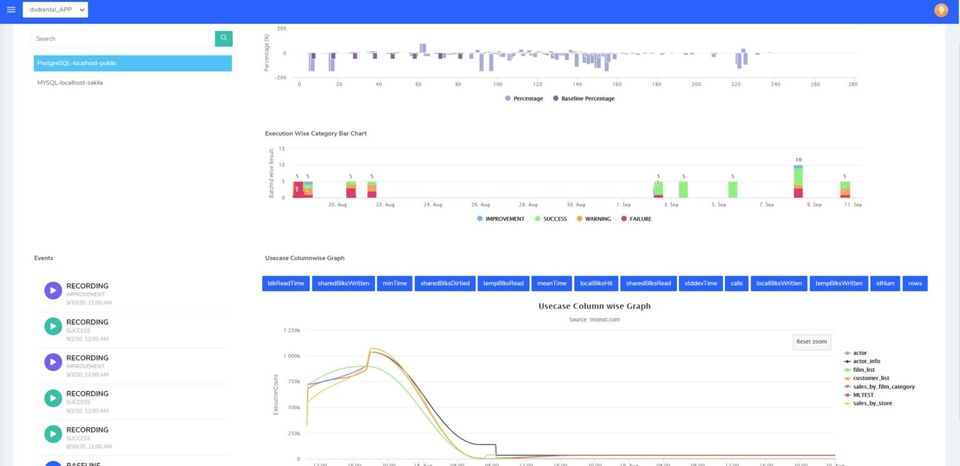
Task: Show the rows column graph
Action: 915,284
